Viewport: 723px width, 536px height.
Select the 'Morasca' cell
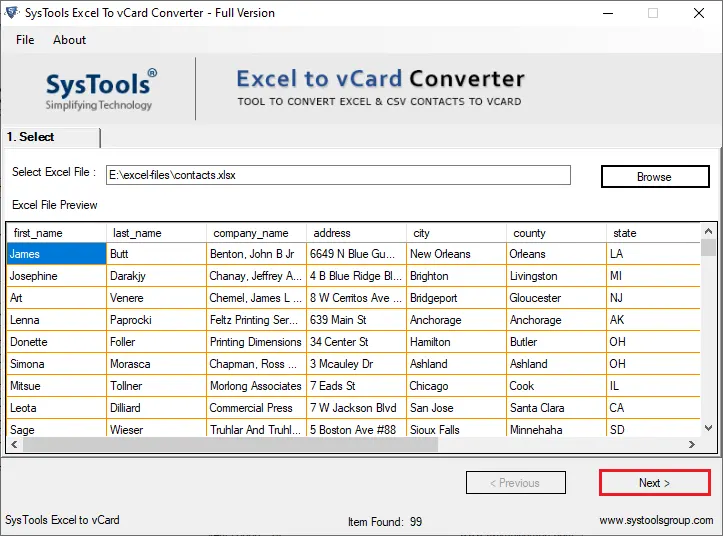click(156, 364)
